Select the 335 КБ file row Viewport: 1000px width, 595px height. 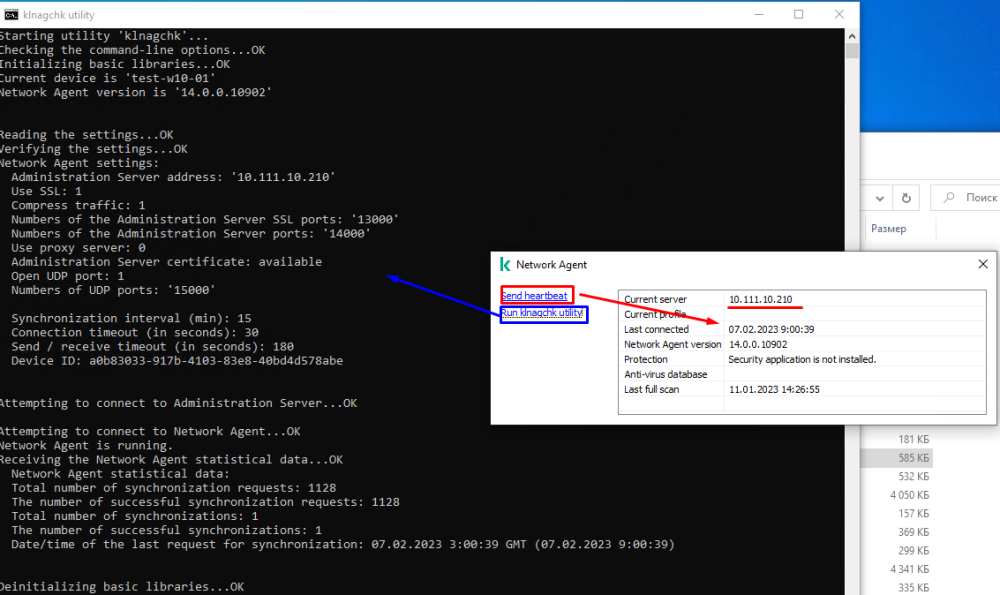897,587
